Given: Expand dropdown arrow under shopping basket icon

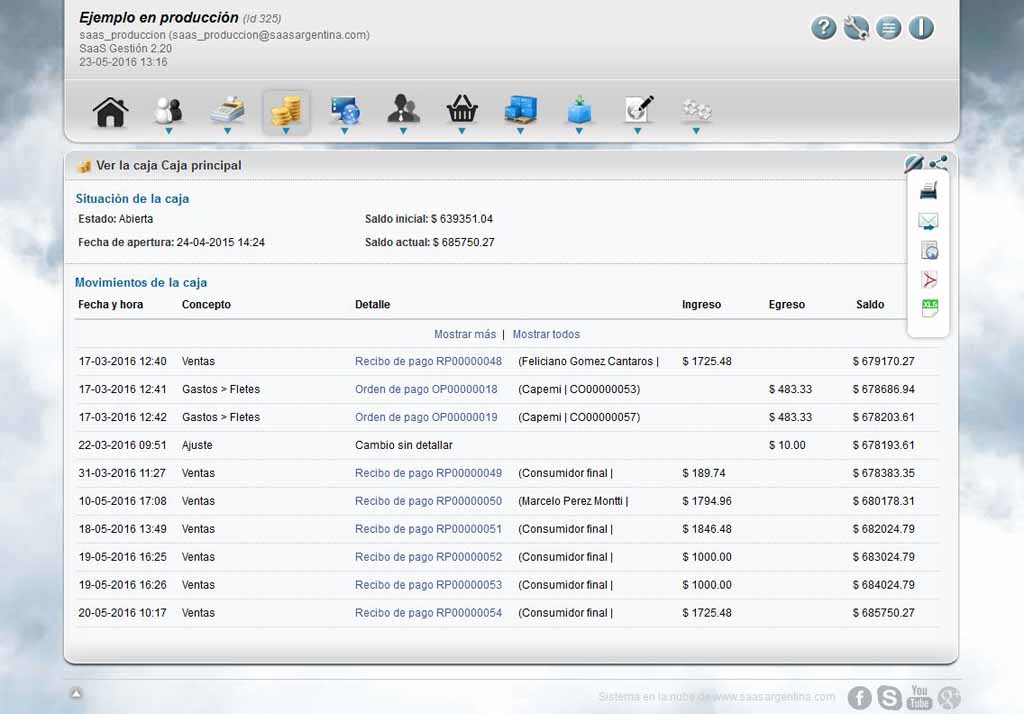Looking at the screenshot, I should pyautogui.click(x=462, y=131).
